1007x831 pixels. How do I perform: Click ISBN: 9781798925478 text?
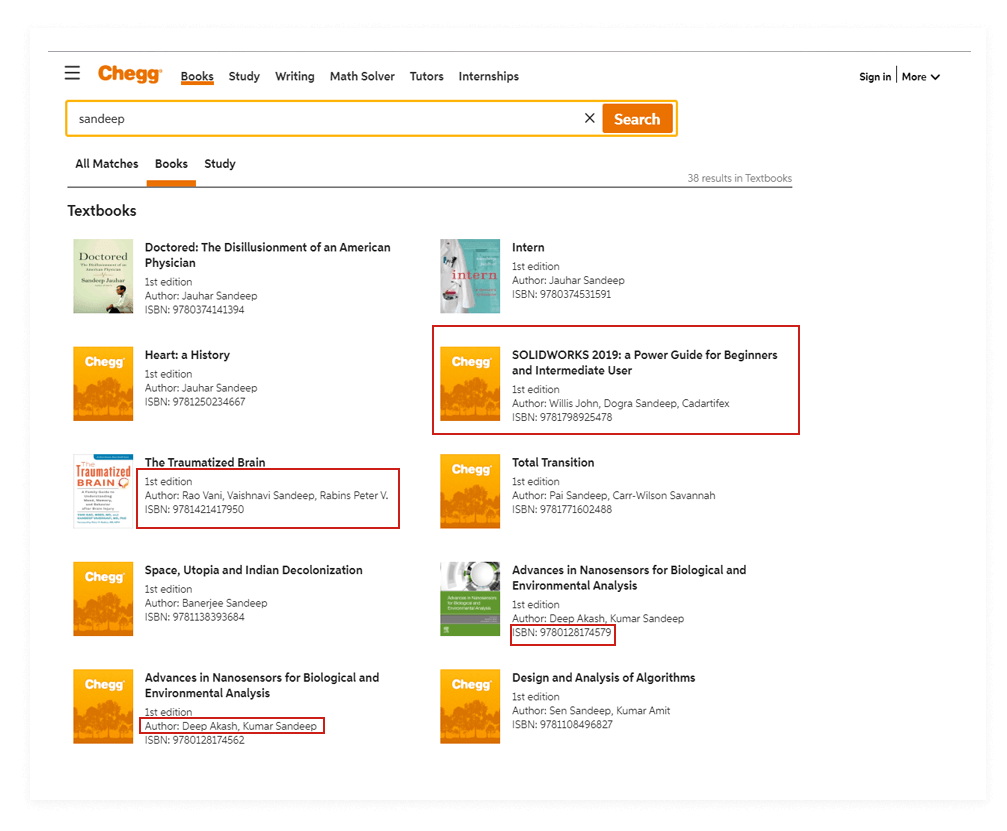pyautogui.click(x=562, y=417)
